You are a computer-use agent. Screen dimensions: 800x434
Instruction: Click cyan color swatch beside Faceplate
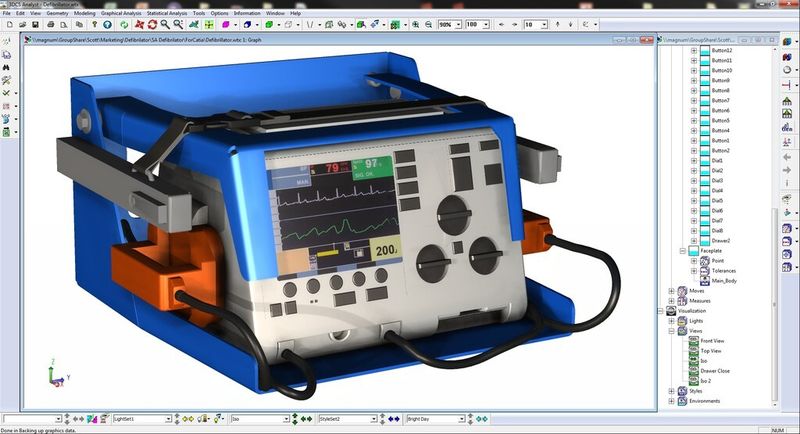point(693,251)
